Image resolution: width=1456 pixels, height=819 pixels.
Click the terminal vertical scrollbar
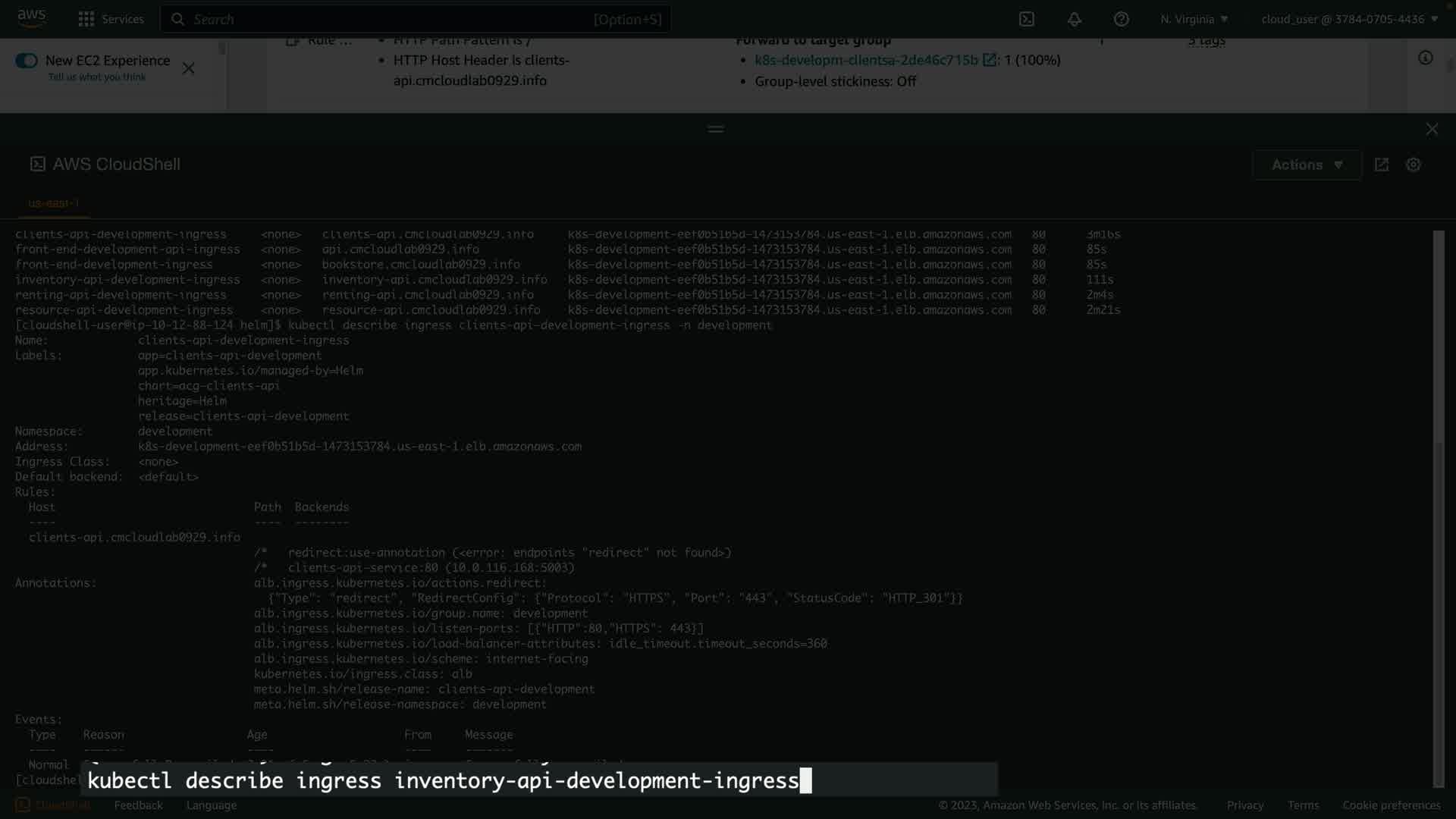[1438, 508]
